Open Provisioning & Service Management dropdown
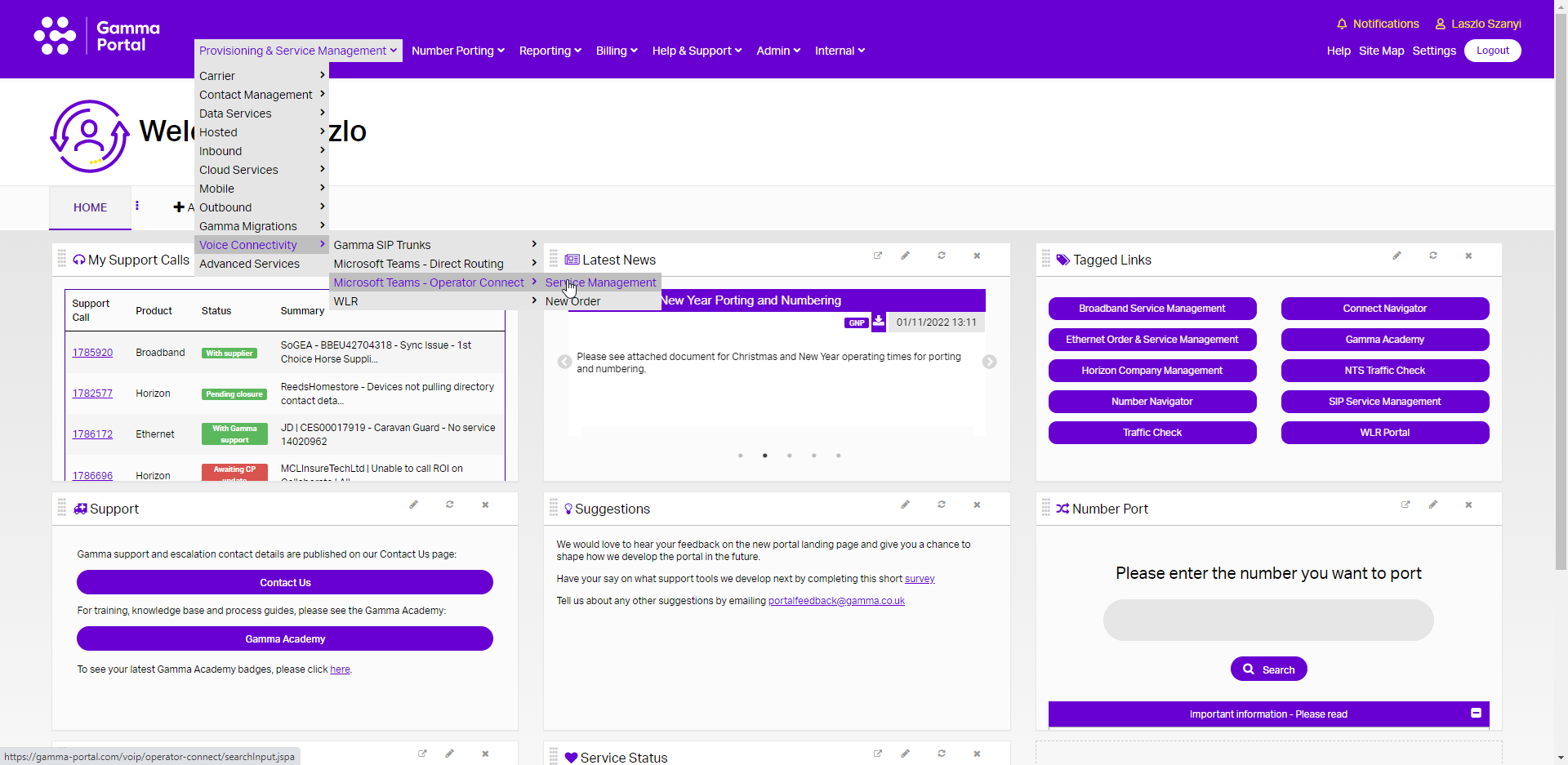The image size is (1568, 765). coord(298,51)
